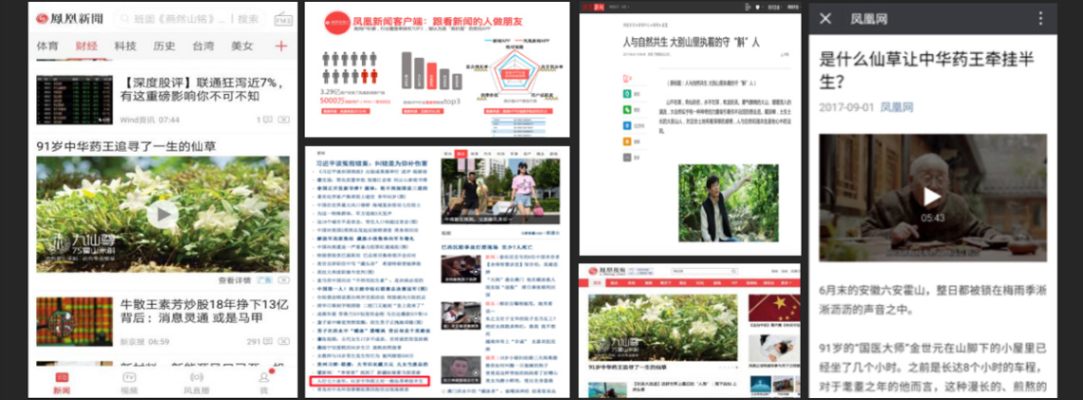The image size is (1083, 400).
Task: Tap the 凤凰号 icon in bottom navigation
Action: pyautogui.click(x=197, y=382)
